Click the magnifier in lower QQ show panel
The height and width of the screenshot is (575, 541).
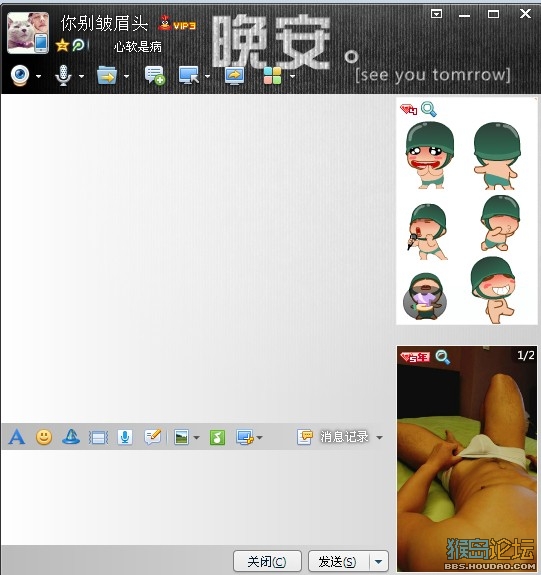point(442,357)
